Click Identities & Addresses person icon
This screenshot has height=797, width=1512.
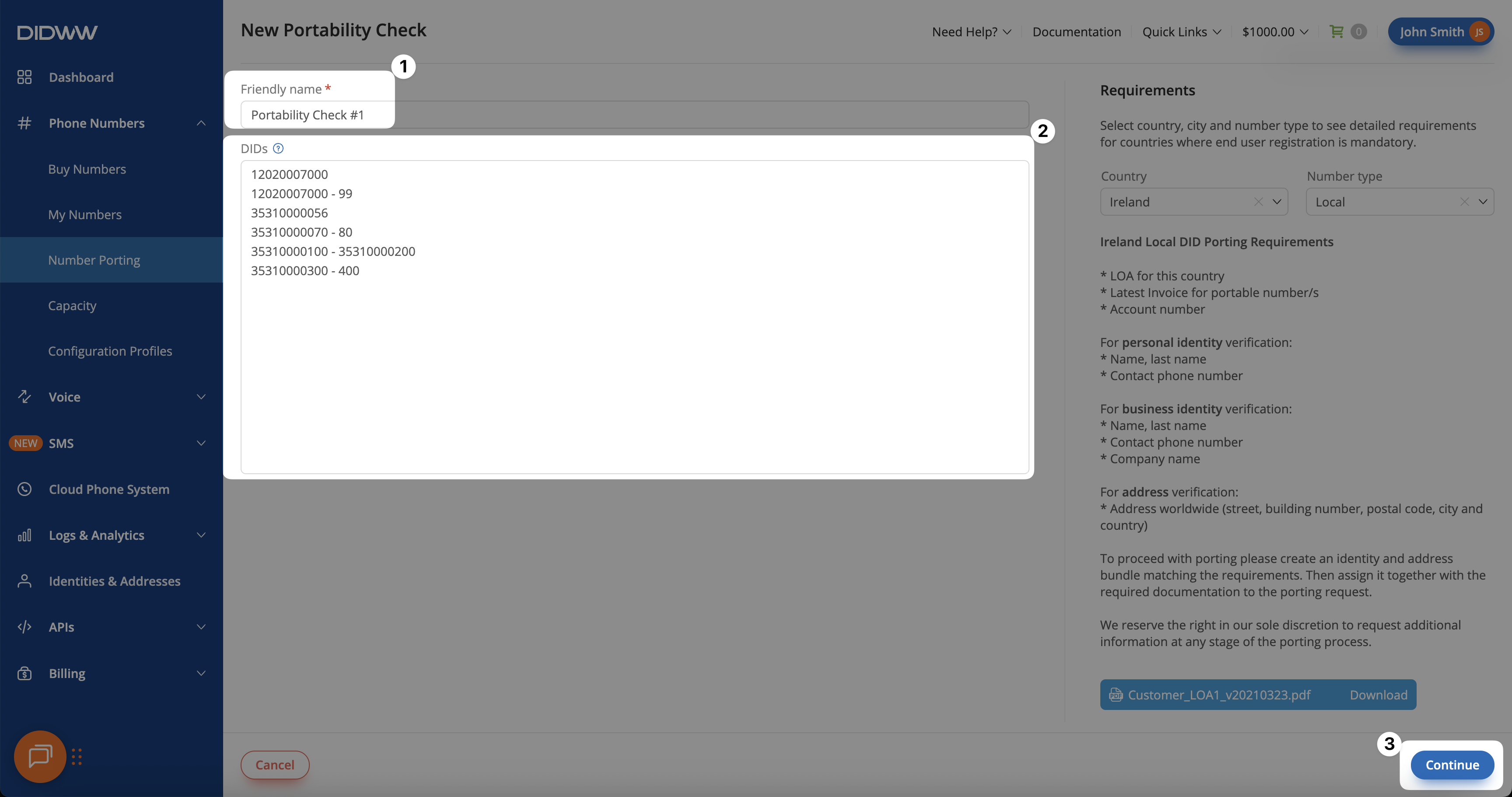pyautogui.click(x=24, y=581)
